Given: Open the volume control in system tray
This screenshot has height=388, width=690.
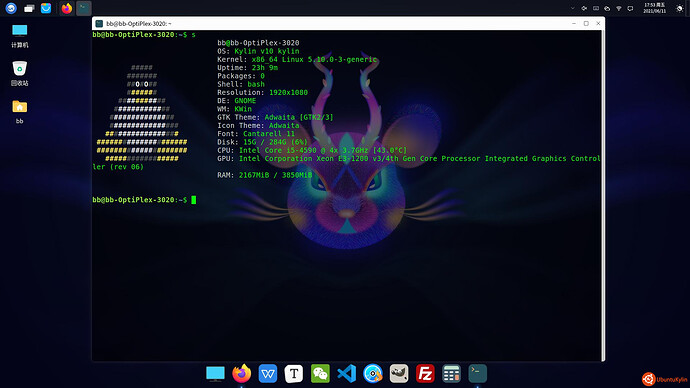Looking at the screenshot, I should pyautogui.click(x=584, y=8).
